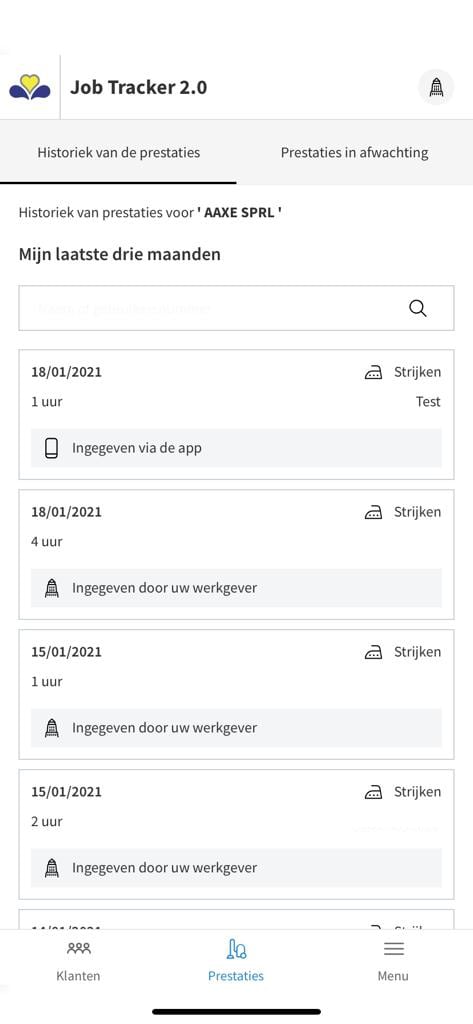473x1024 pixels.
Task: Click the magnifying glass search icon
Action: (x=417, y=308)
